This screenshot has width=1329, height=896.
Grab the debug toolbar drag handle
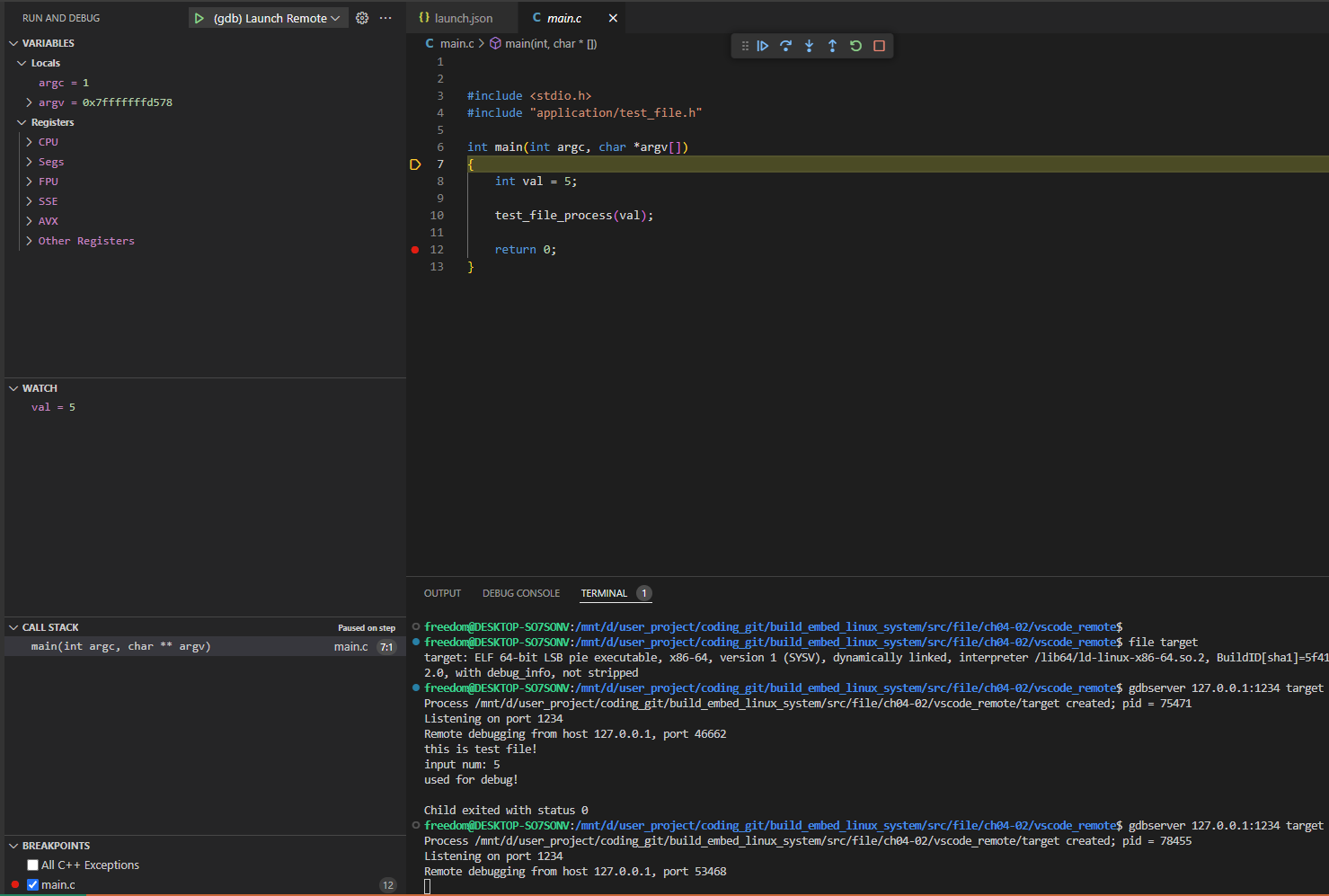(745, 46)
